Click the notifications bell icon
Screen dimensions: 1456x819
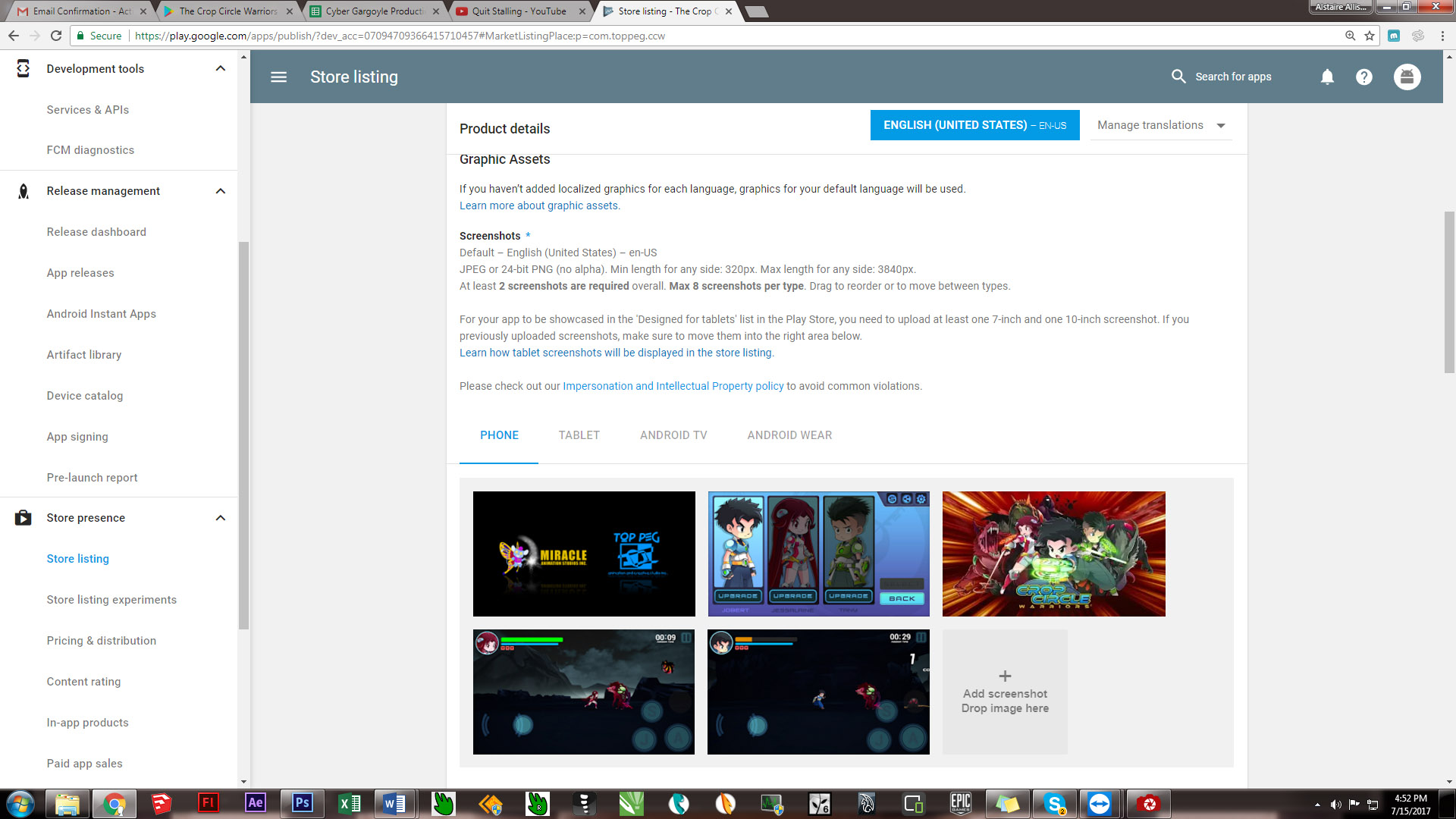coord(1327,77)
